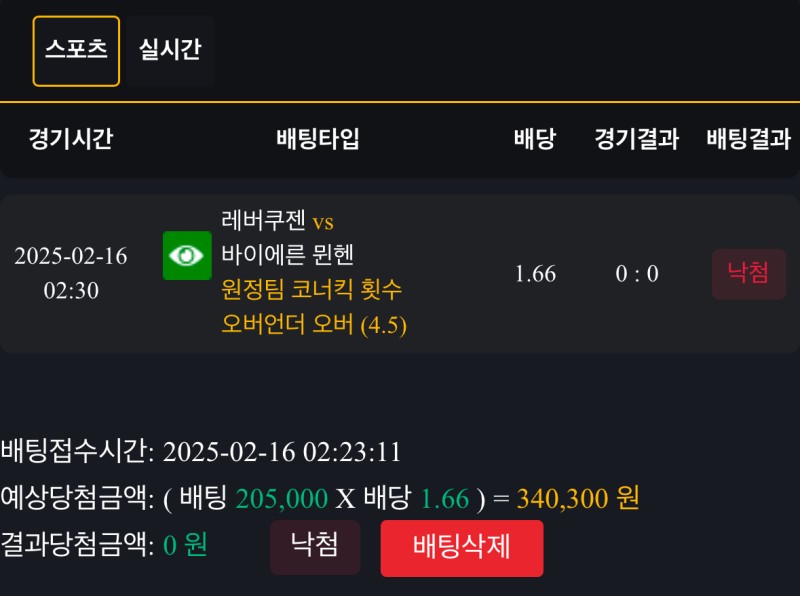Screen dimensions: 800x596
Task: Click the green eye icon for the match
Action: click(x=187, y=255)
